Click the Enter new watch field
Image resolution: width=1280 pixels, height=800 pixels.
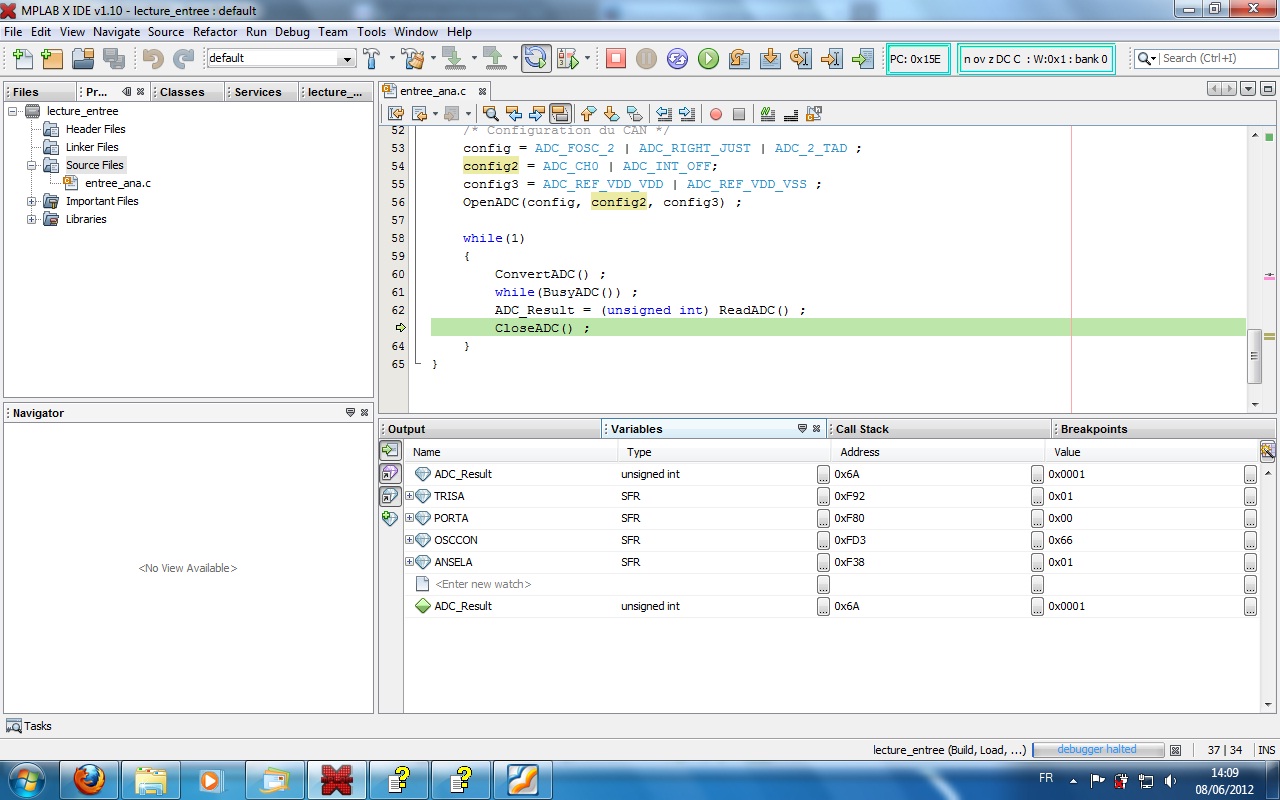coord(483,584)
